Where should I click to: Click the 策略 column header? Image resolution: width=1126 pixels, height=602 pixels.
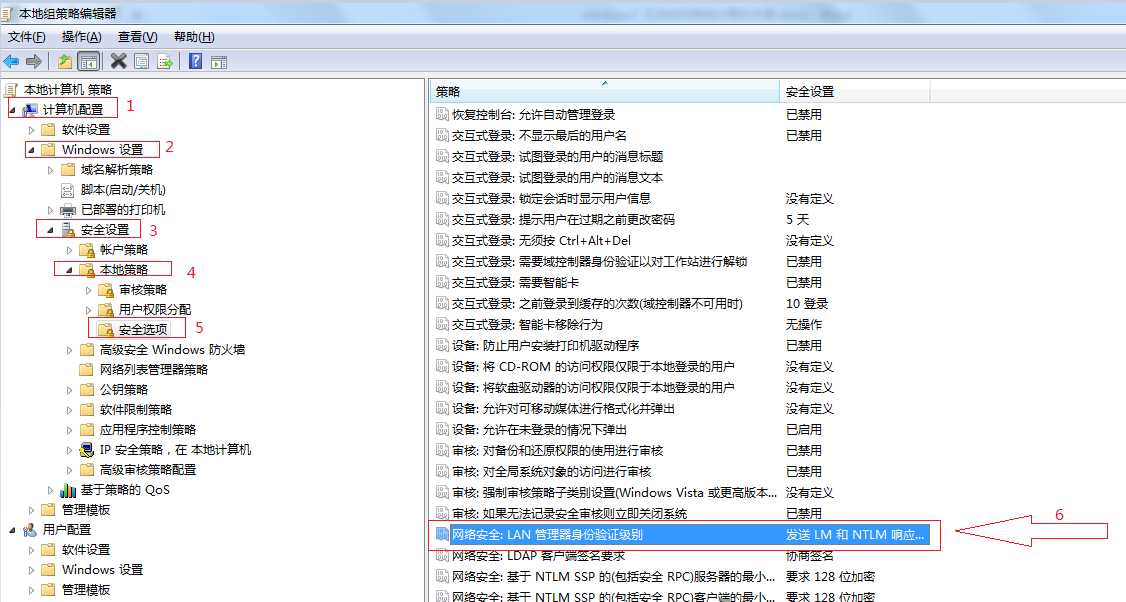tap(605, 91)
